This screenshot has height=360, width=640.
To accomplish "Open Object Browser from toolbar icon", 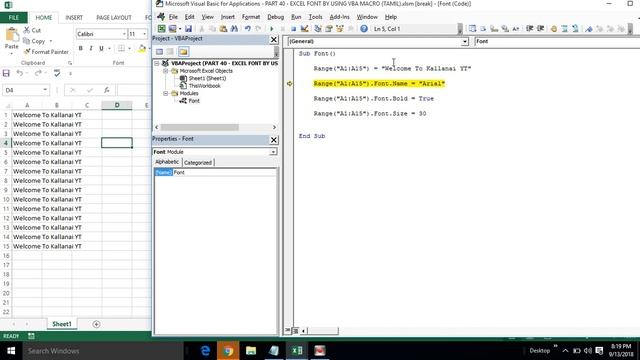I will 340,29.
